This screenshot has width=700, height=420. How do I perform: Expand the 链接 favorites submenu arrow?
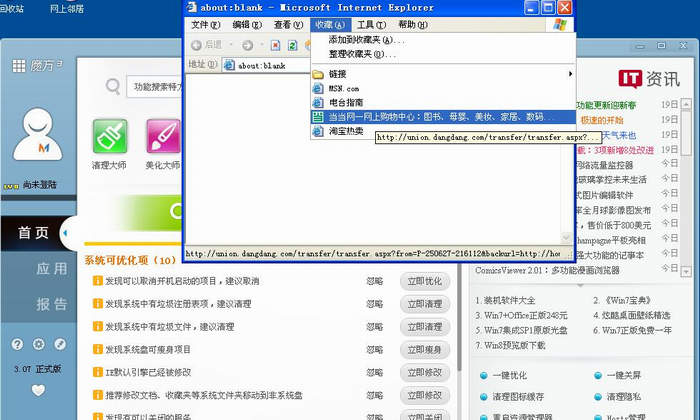pyautogui.click(x=570, y=74)
